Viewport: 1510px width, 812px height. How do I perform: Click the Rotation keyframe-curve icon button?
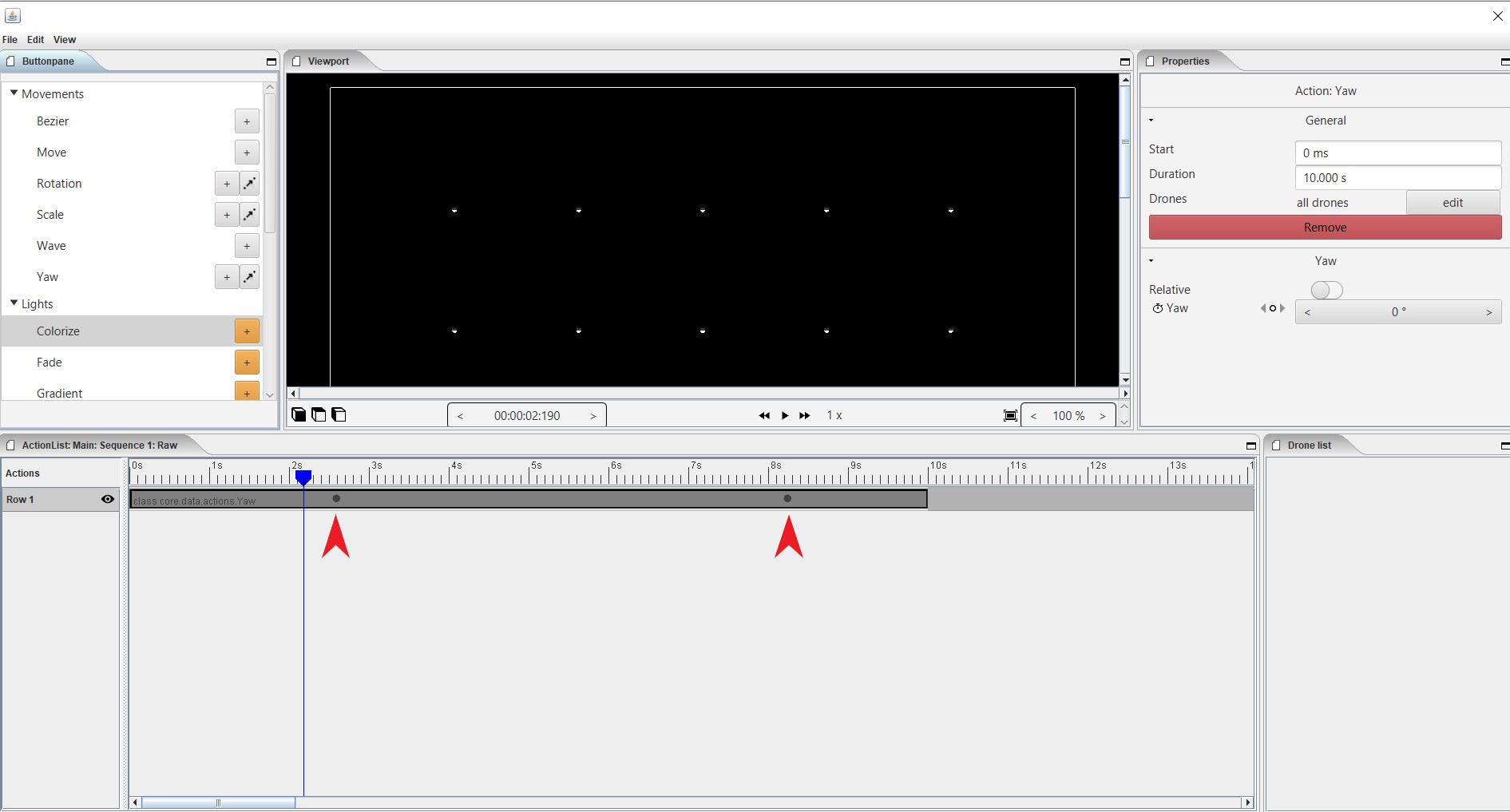click(250, 184)
